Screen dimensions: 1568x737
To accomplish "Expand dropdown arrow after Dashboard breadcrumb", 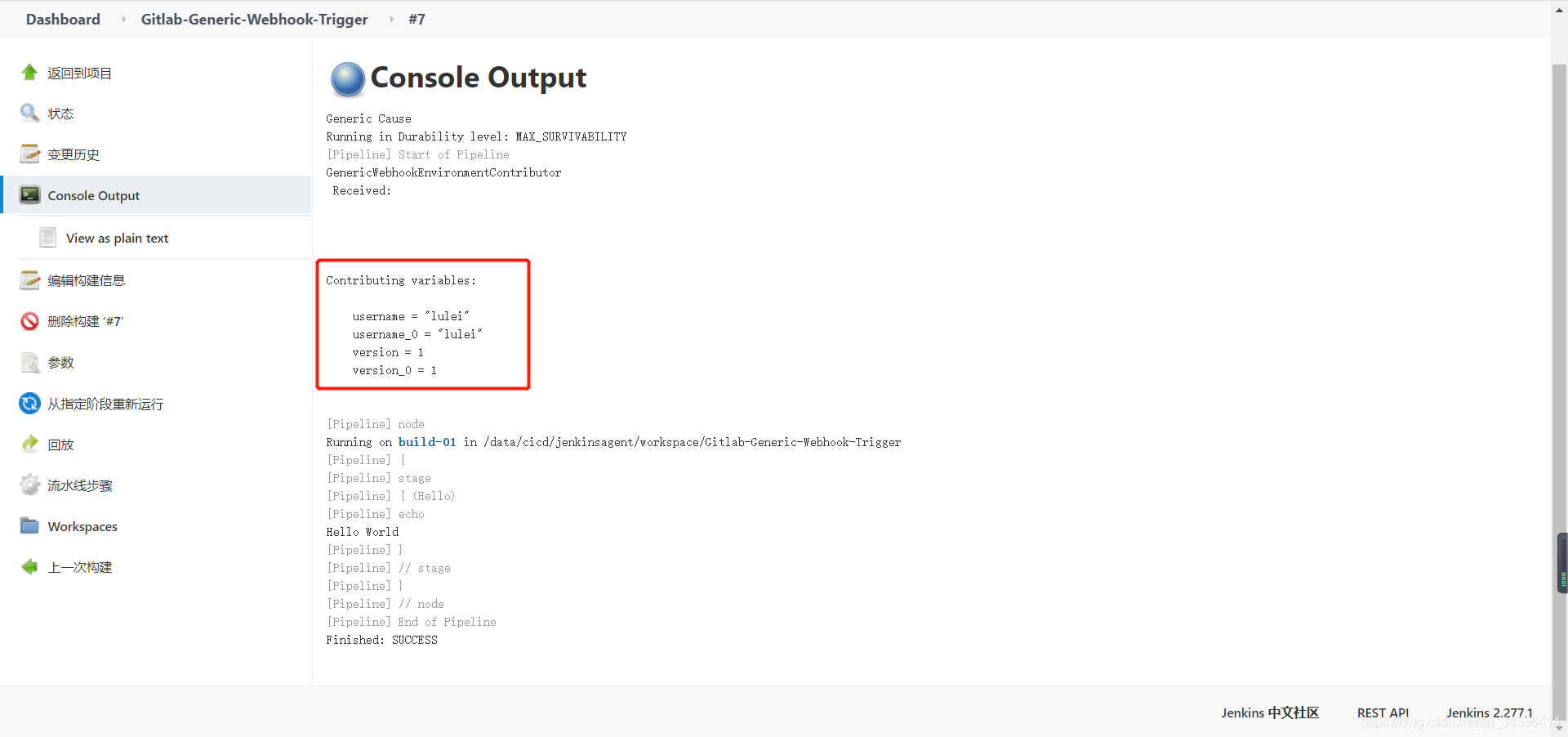I will point(123,19).
